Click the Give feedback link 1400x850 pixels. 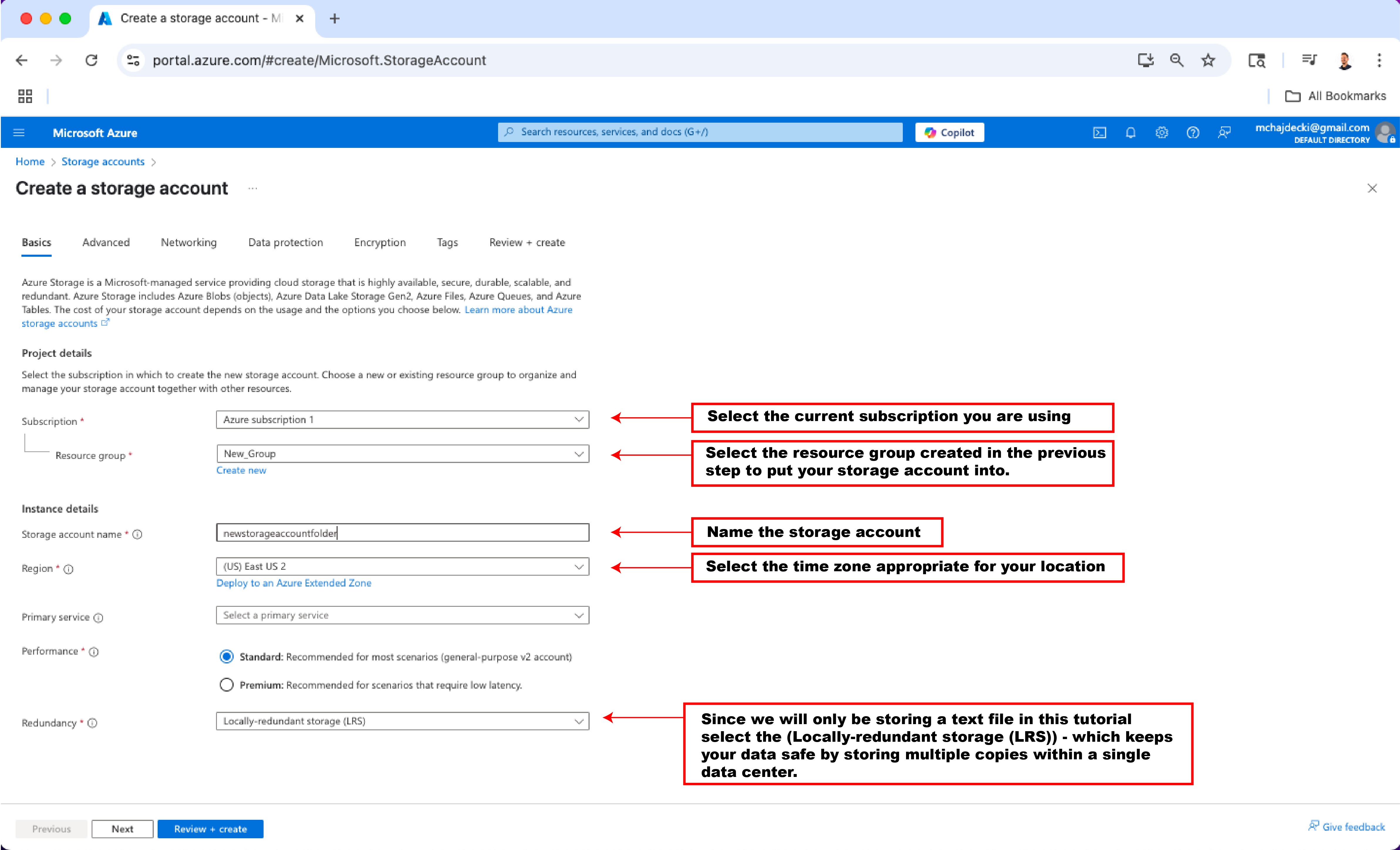(x=1346, y=827)
